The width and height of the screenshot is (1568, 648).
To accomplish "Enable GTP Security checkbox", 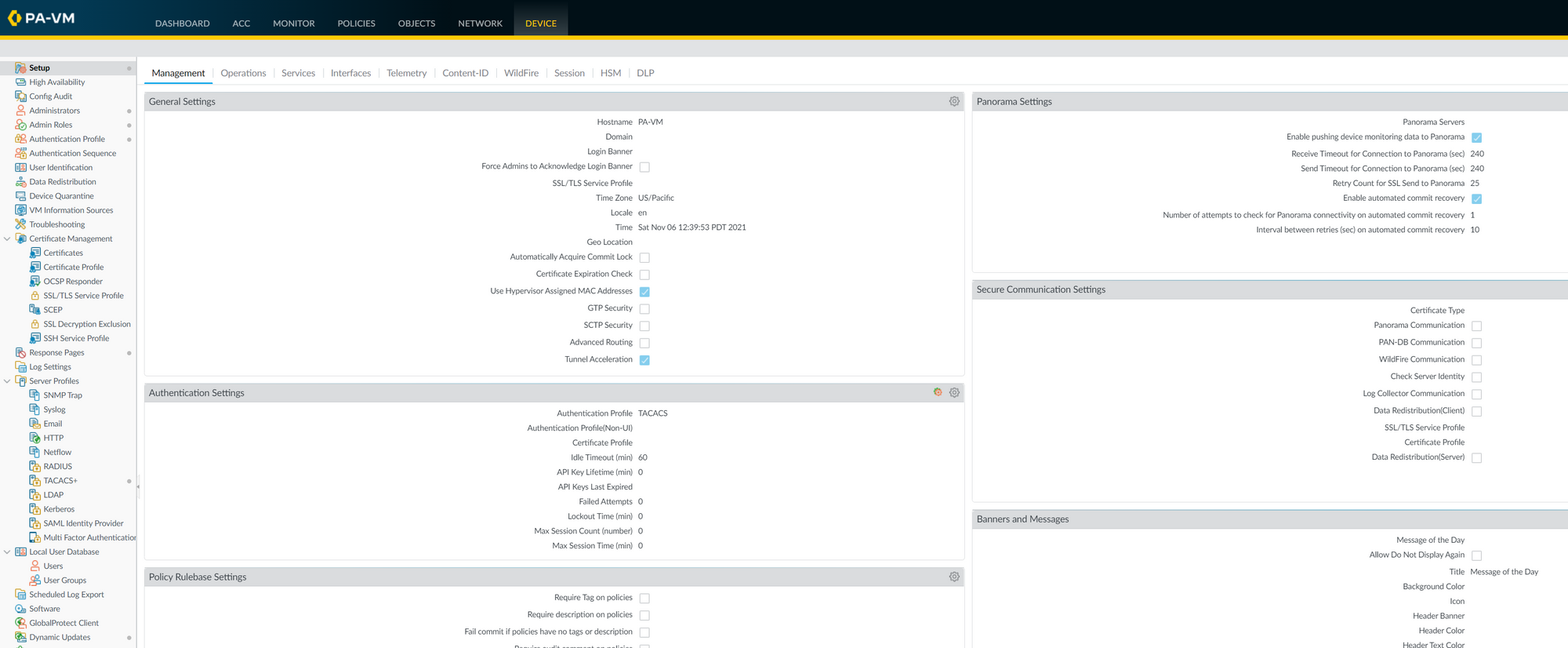I will tap(644, 309).
